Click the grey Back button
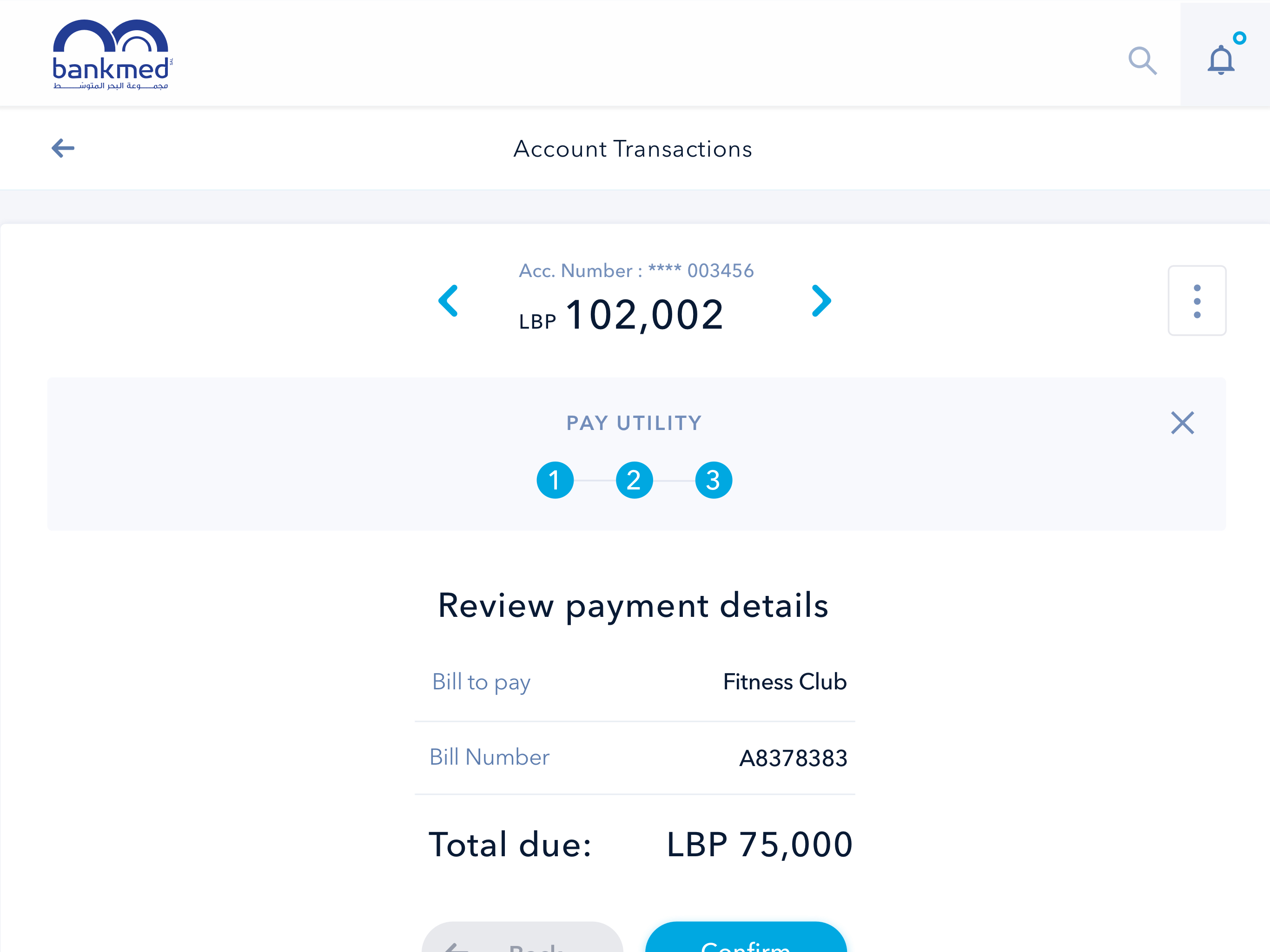Screen dimensions: 1270x952 pos(523,937)
